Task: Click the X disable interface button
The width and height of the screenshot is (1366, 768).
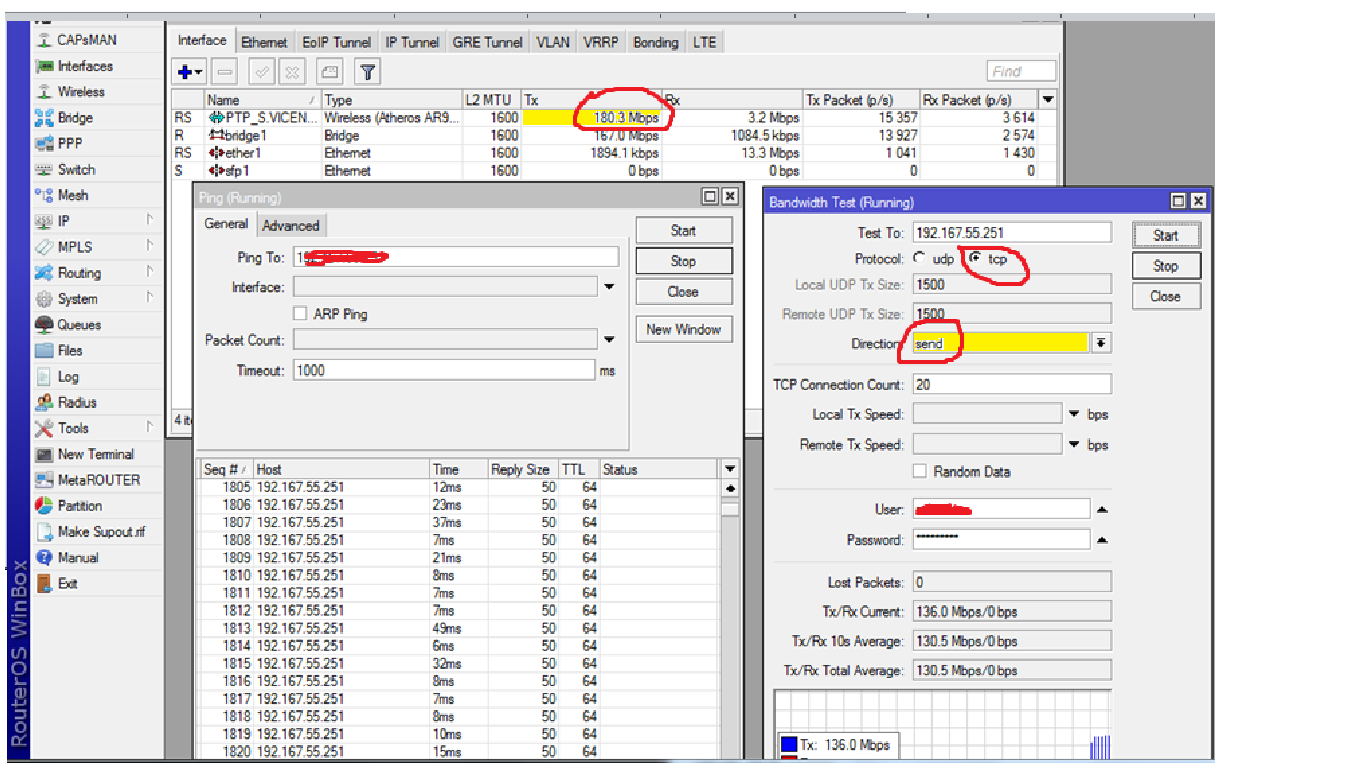Action: [292, 72]
